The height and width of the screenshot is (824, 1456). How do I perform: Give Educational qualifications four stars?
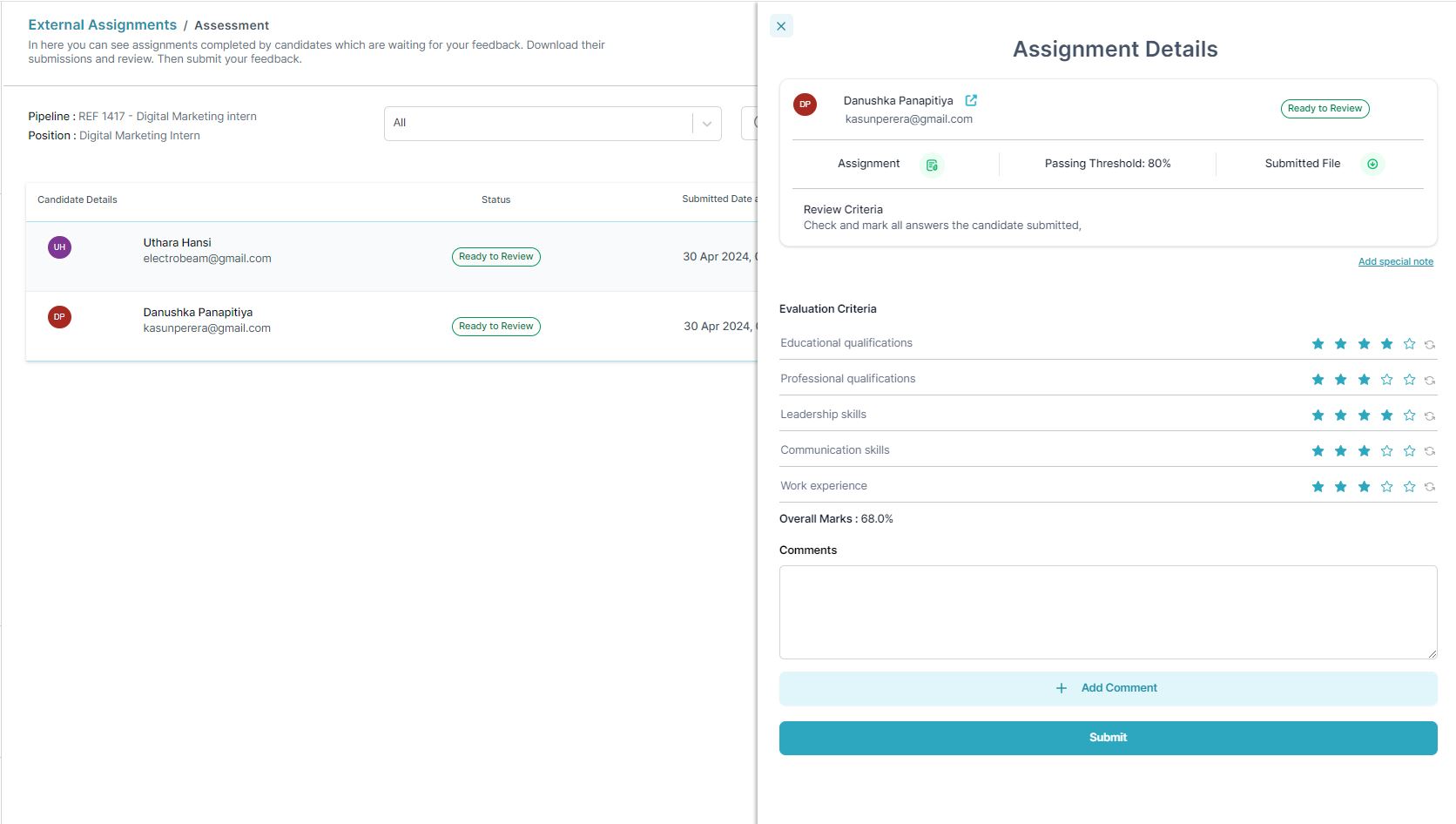coord(1387,344)
